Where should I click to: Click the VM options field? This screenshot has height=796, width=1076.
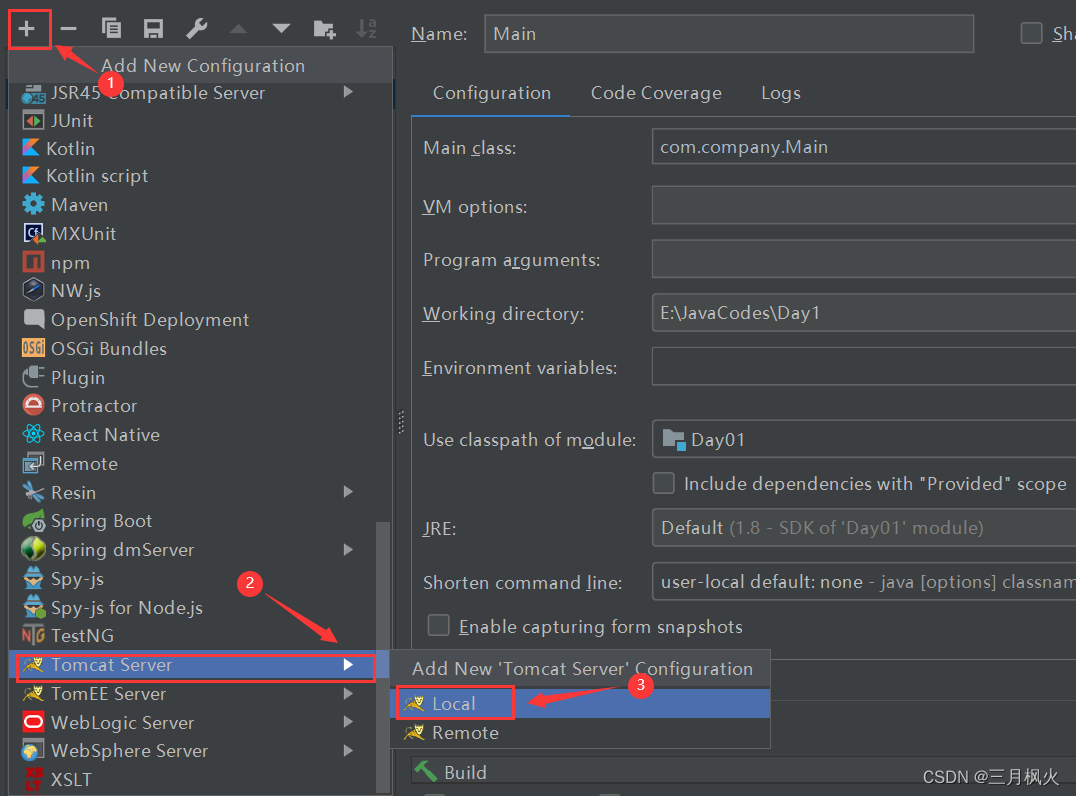pyautogui.click(x=864, y=205)
